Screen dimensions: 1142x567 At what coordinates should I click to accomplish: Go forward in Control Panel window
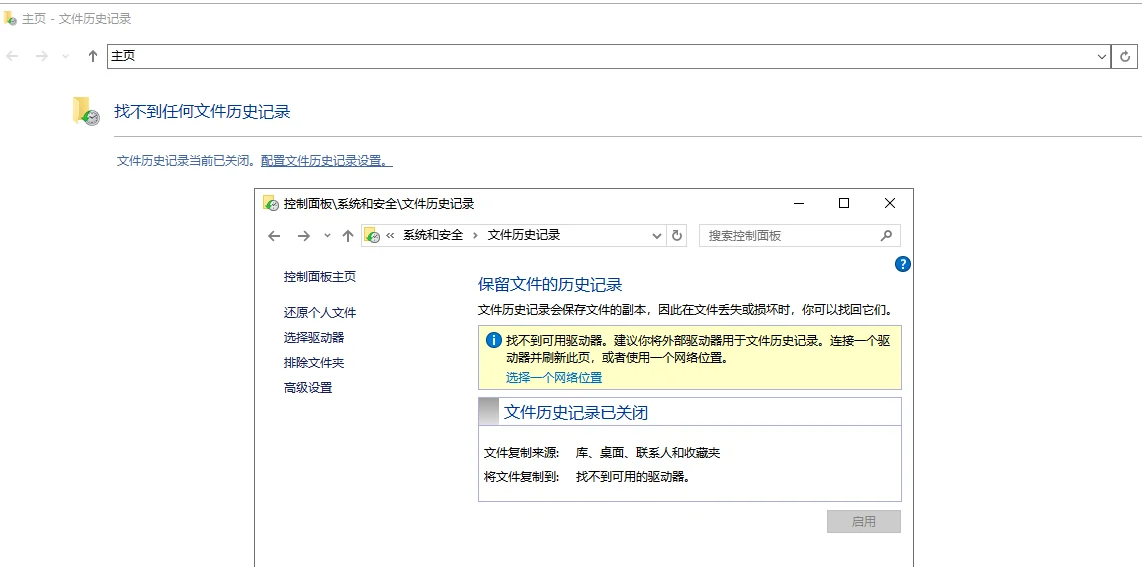(304, 236)
